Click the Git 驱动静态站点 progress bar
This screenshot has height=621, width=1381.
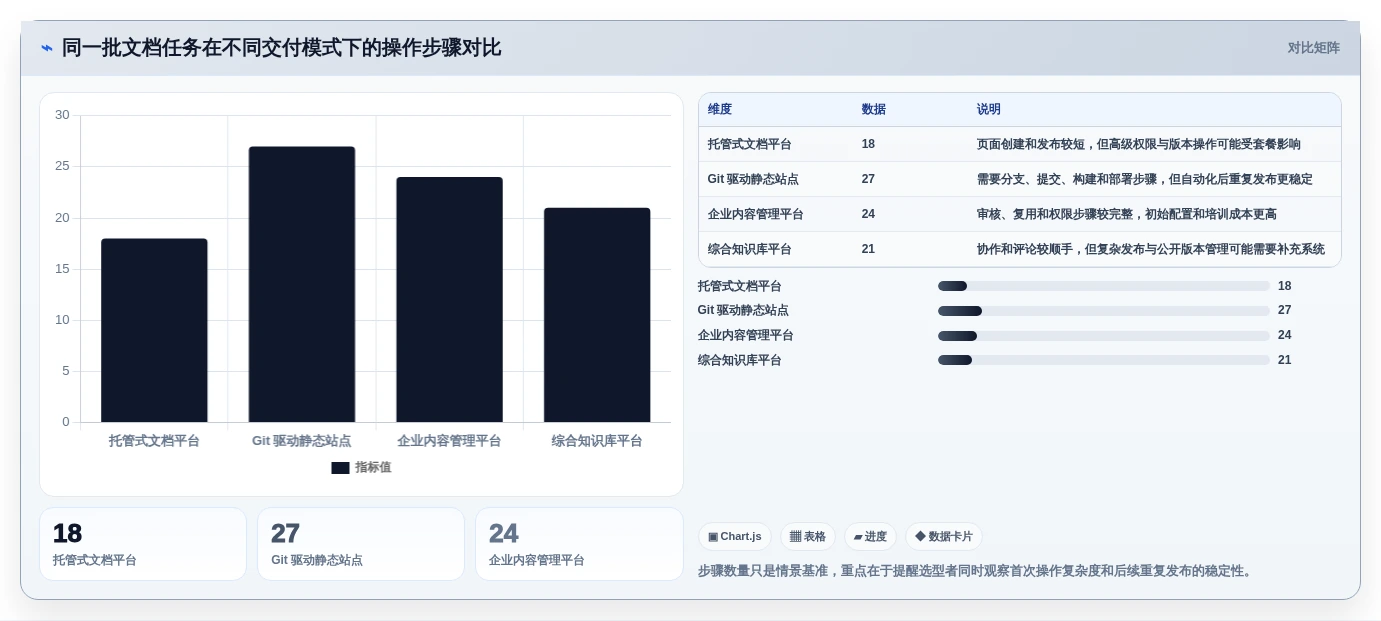pos(1104,311)
